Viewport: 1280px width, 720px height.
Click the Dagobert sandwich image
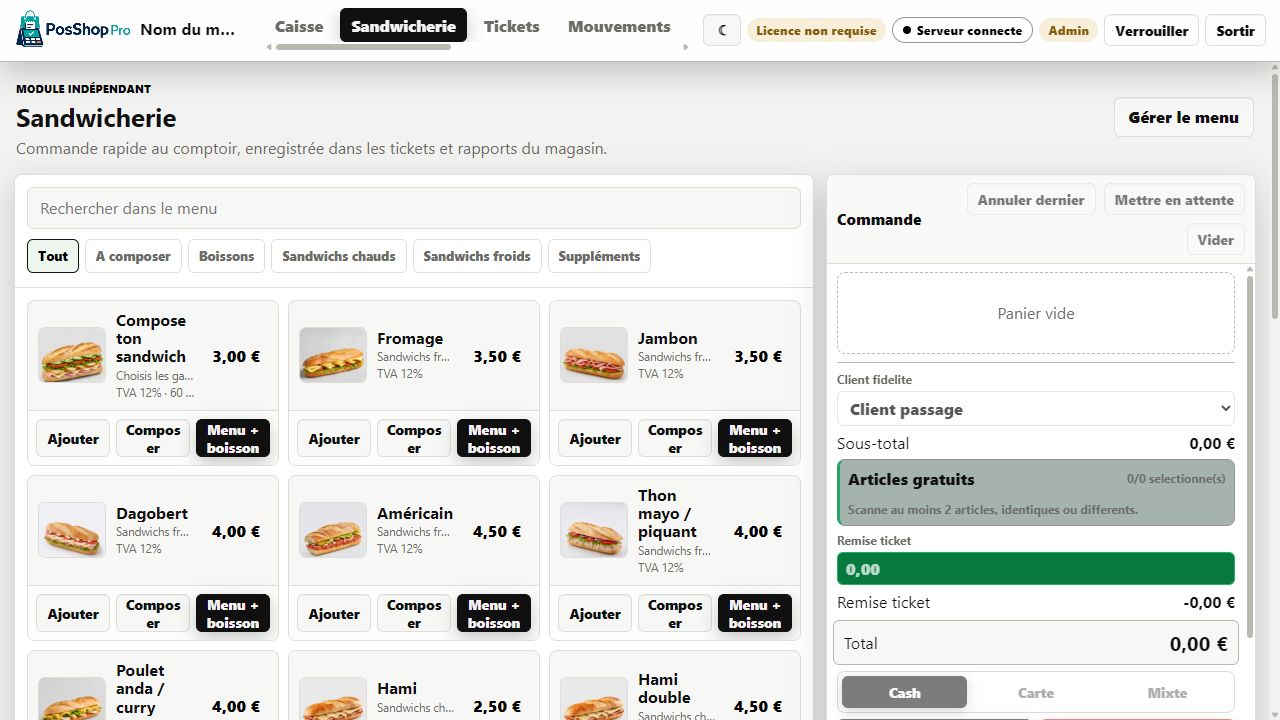click(72, 530)
